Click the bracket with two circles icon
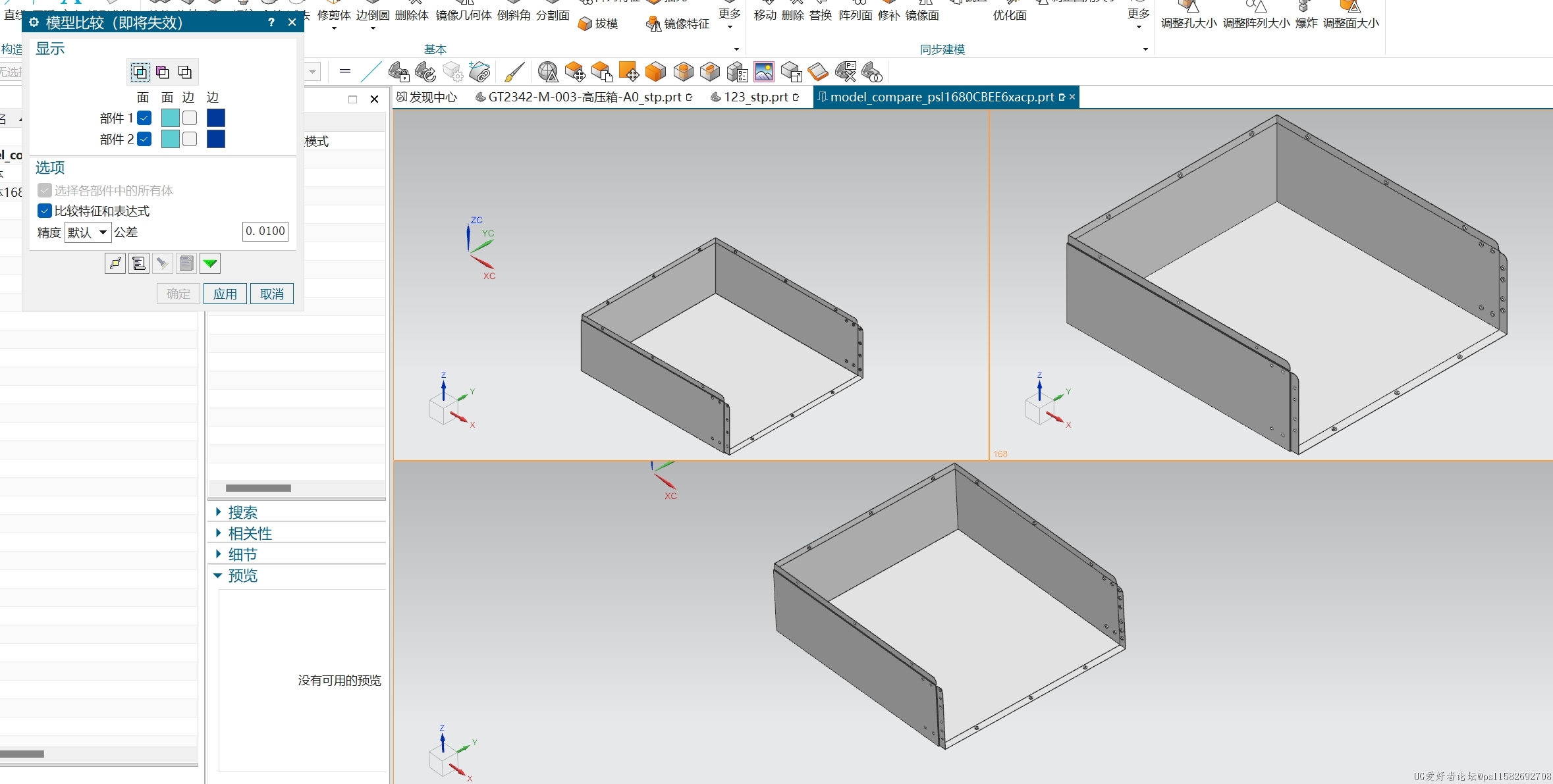This screenshot has width=1553, height=784. (x=872, y=71)
